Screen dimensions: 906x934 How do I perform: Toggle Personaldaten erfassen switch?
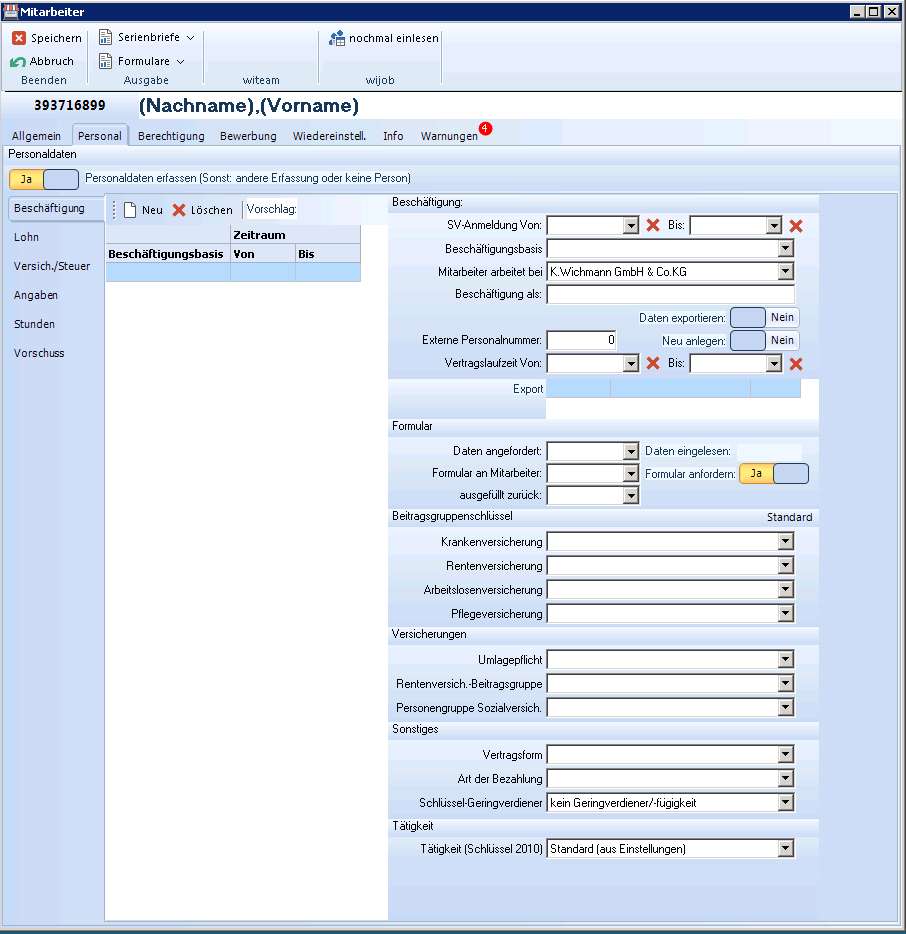click(x=43, y=179)
